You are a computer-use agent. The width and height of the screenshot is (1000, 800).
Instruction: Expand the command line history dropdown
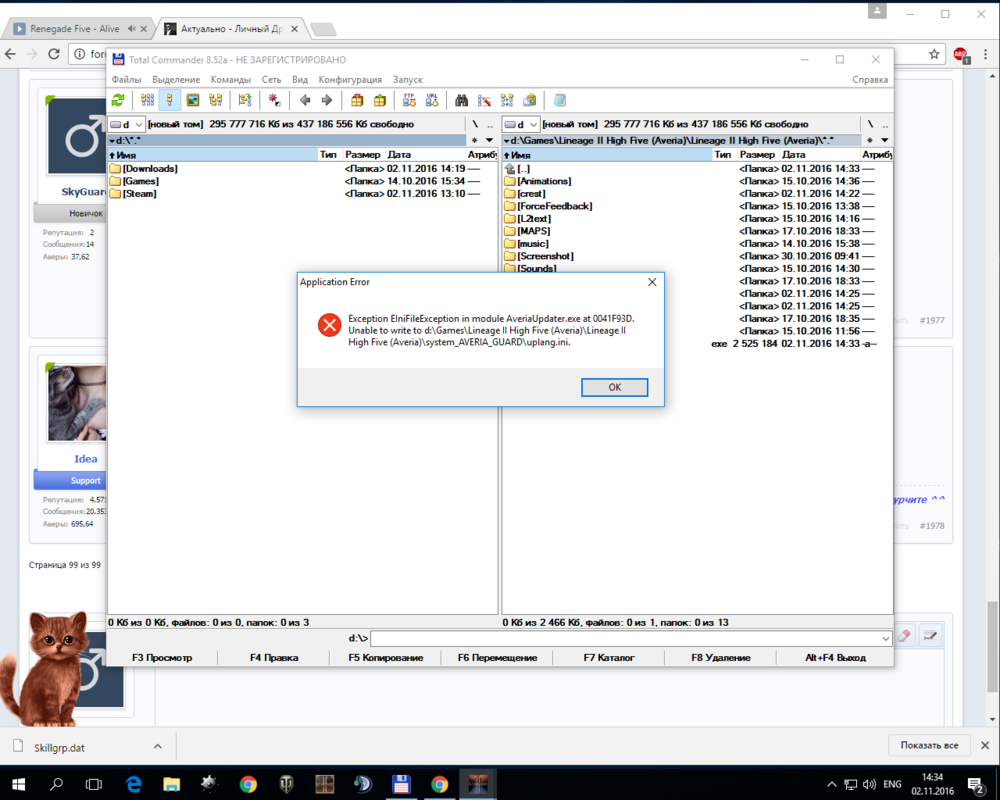[x=886, y=638]
